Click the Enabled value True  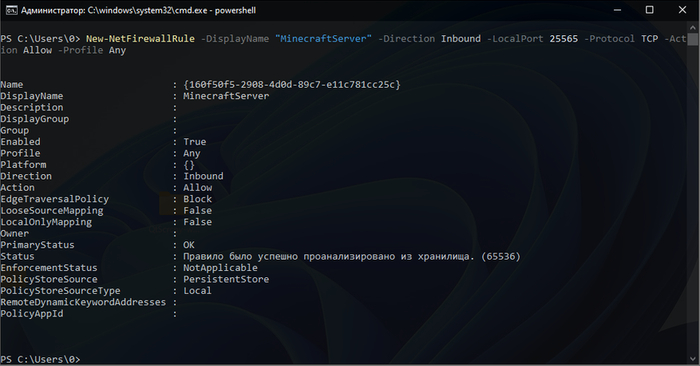[195, 141]
